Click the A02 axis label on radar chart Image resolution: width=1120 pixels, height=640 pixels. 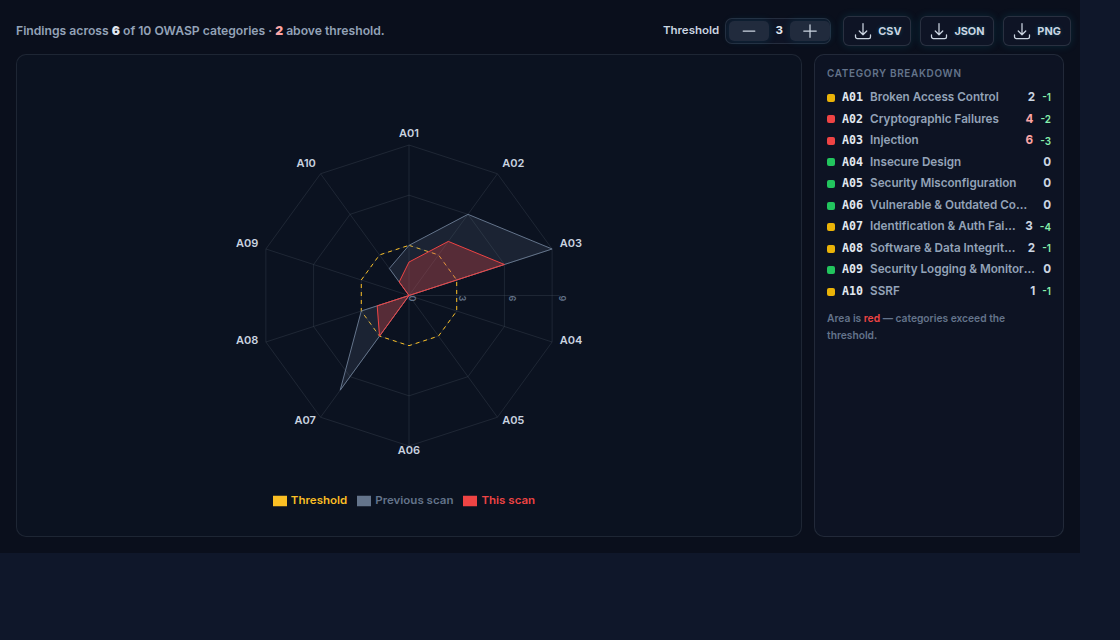513,164
